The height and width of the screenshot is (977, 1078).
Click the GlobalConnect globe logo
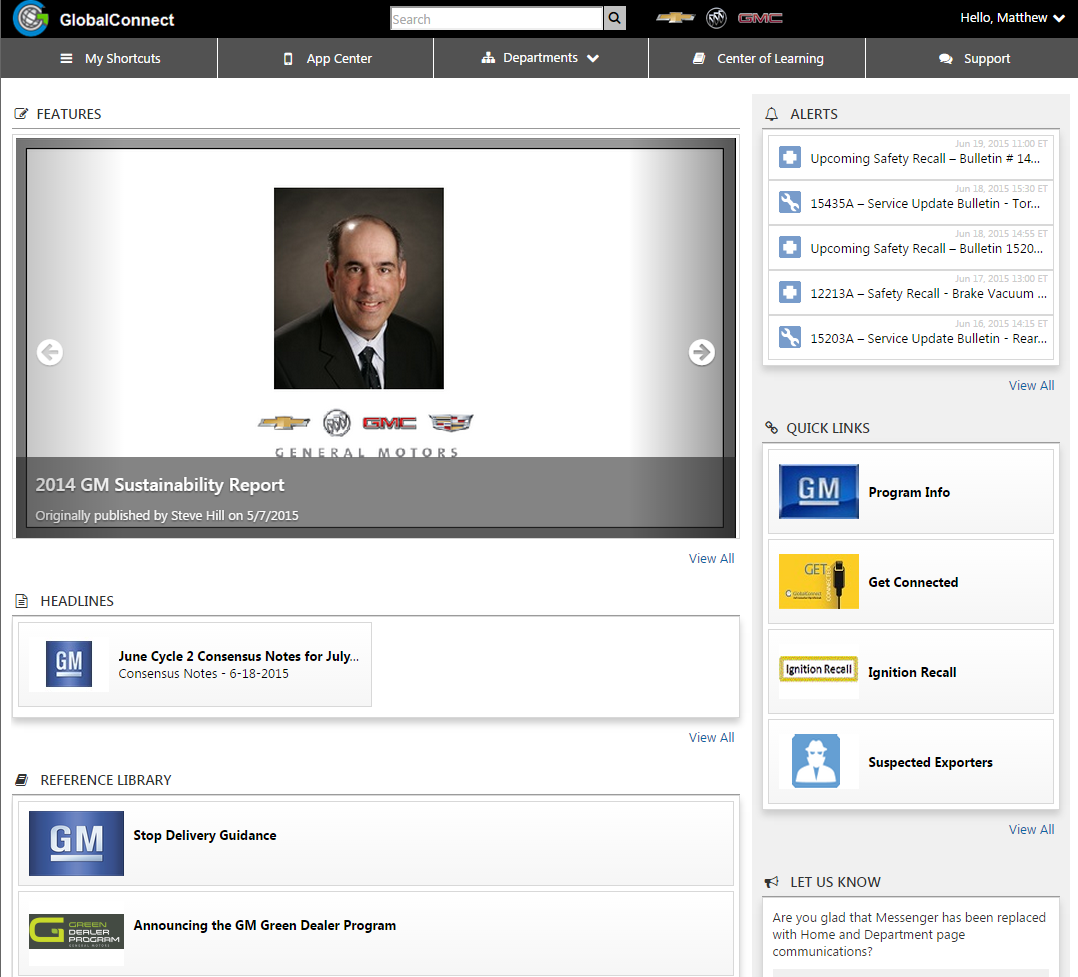[x=30, y=19]
